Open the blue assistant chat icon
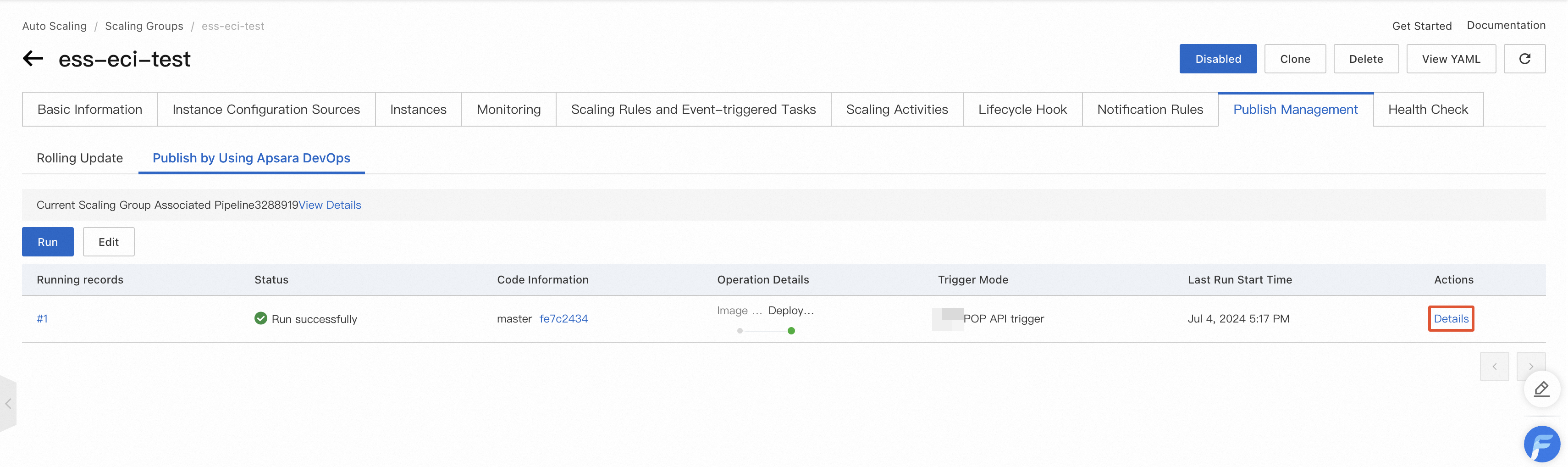 coord(1541,444)
